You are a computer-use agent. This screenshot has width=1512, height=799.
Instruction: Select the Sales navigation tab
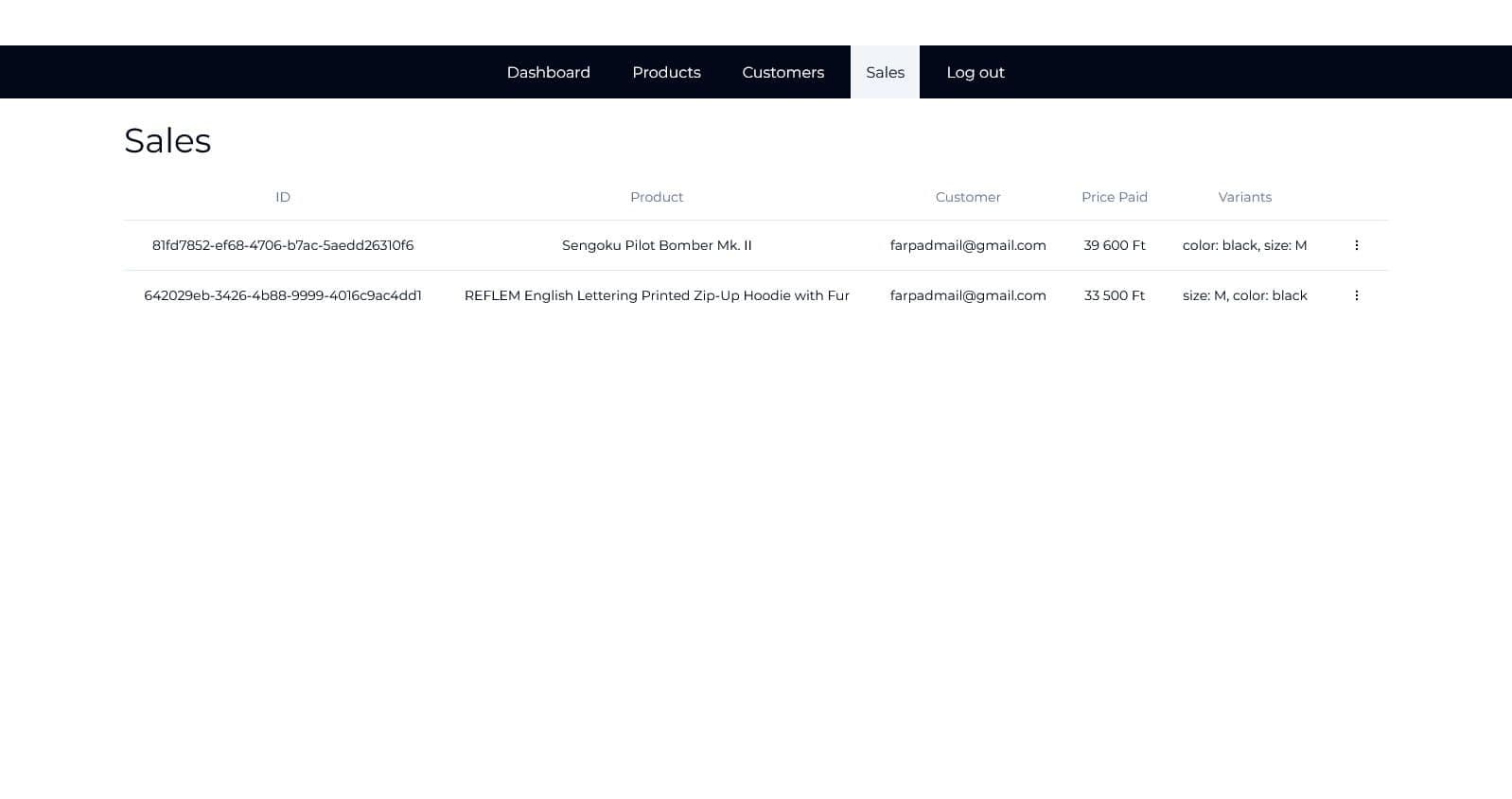(885, 72)
